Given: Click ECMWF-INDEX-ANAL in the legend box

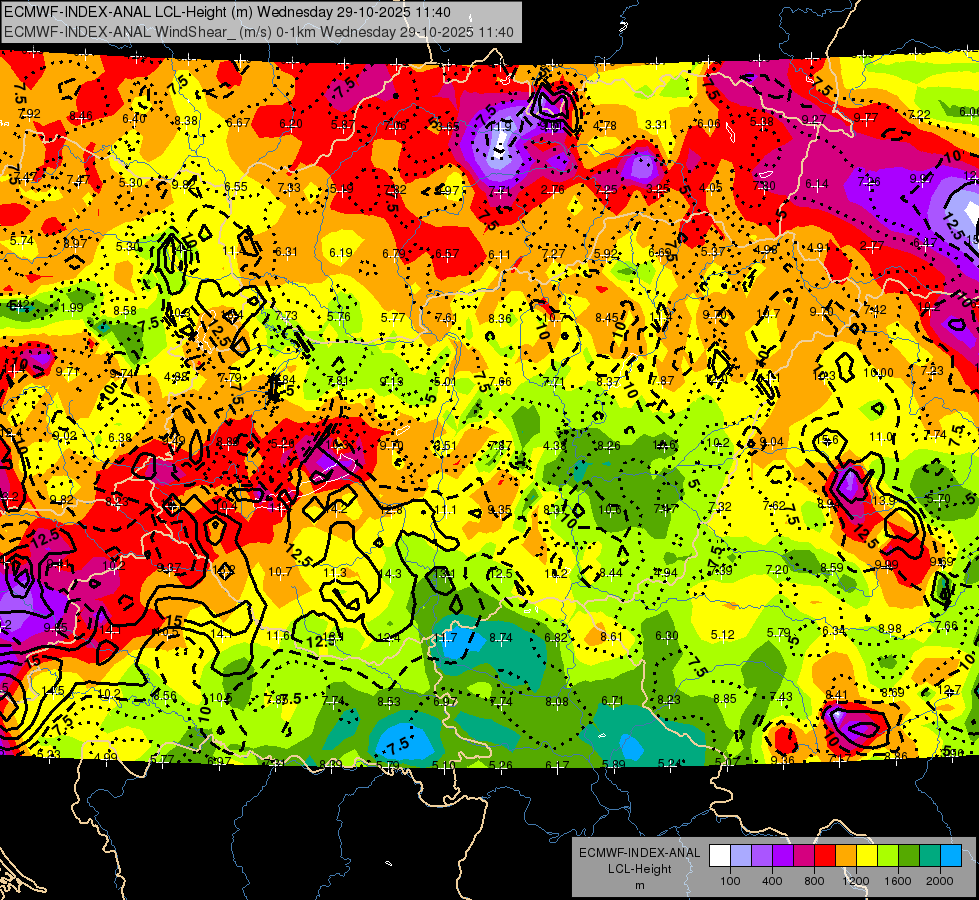Looking at the screenshot, I should (x=639, y=853).
